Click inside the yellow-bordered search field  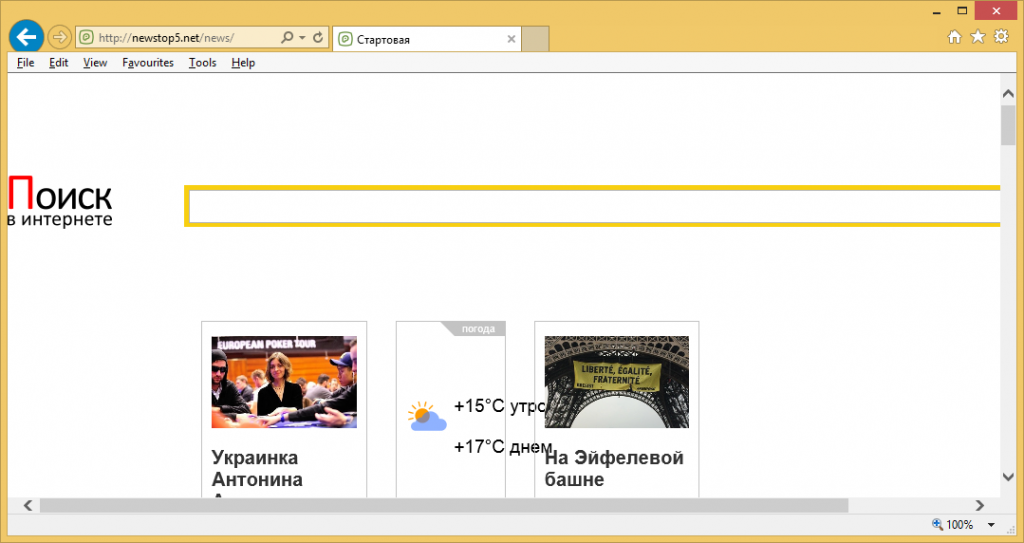click(592, 206)
